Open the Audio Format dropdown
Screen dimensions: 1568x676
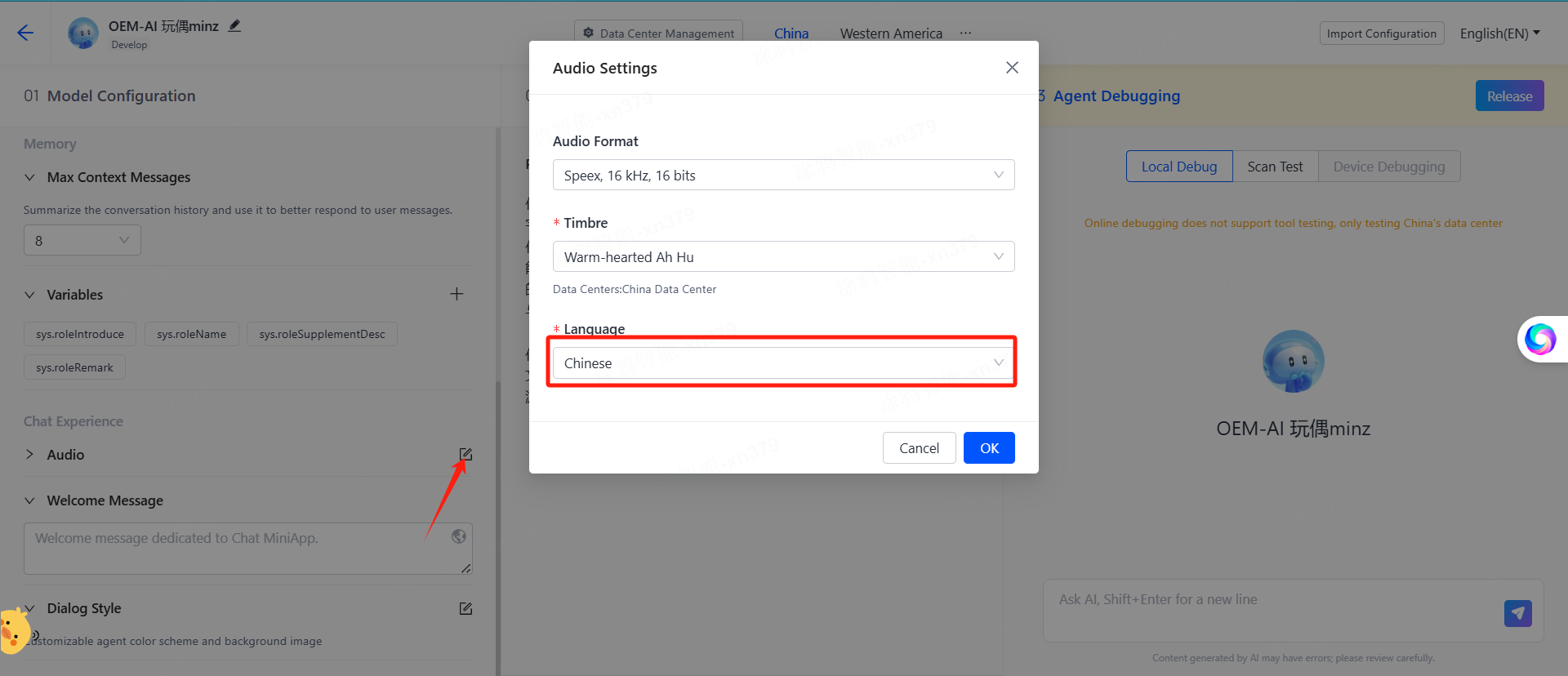783,176
